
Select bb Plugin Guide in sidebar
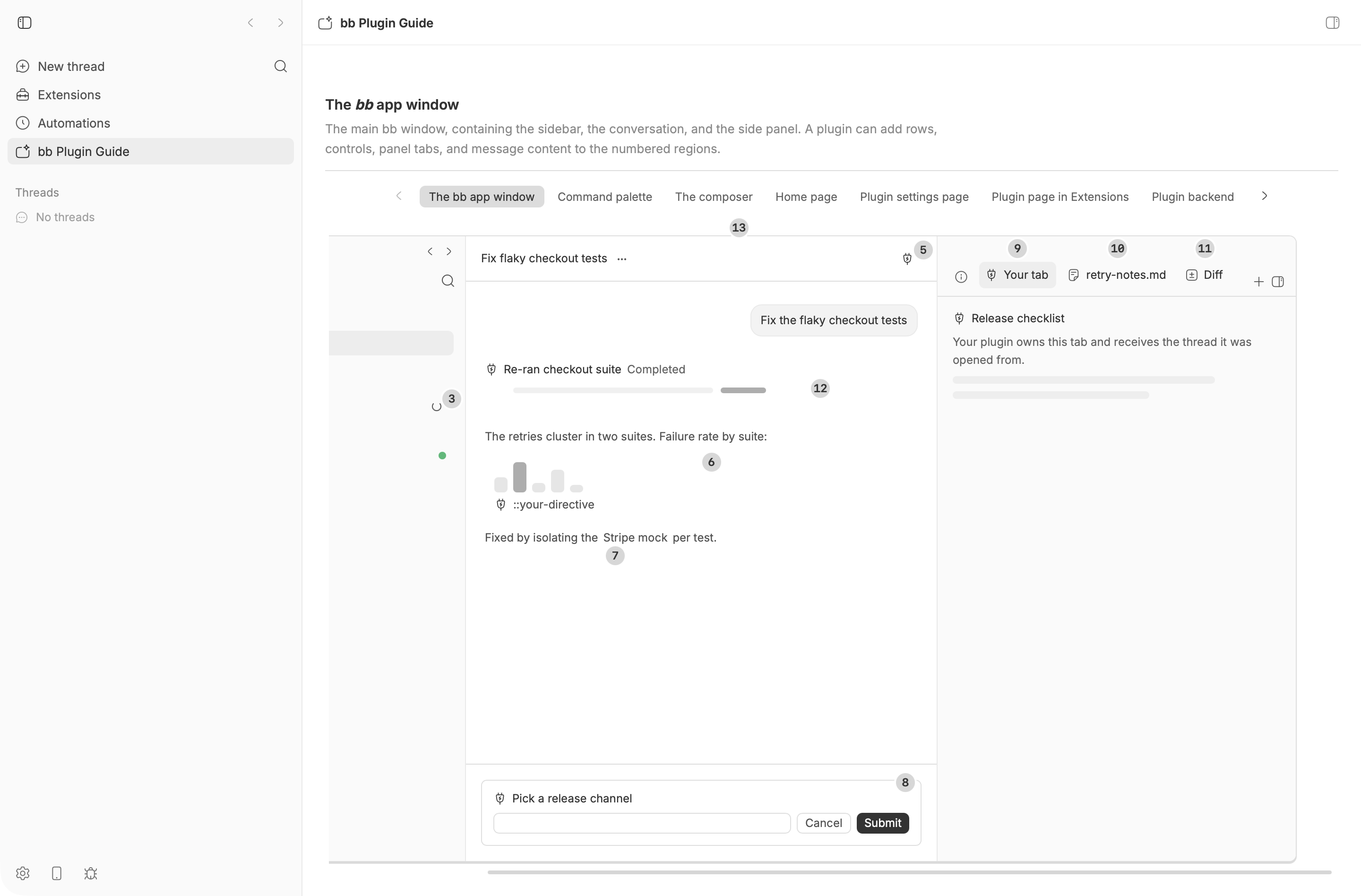click(x=150, y=152)
